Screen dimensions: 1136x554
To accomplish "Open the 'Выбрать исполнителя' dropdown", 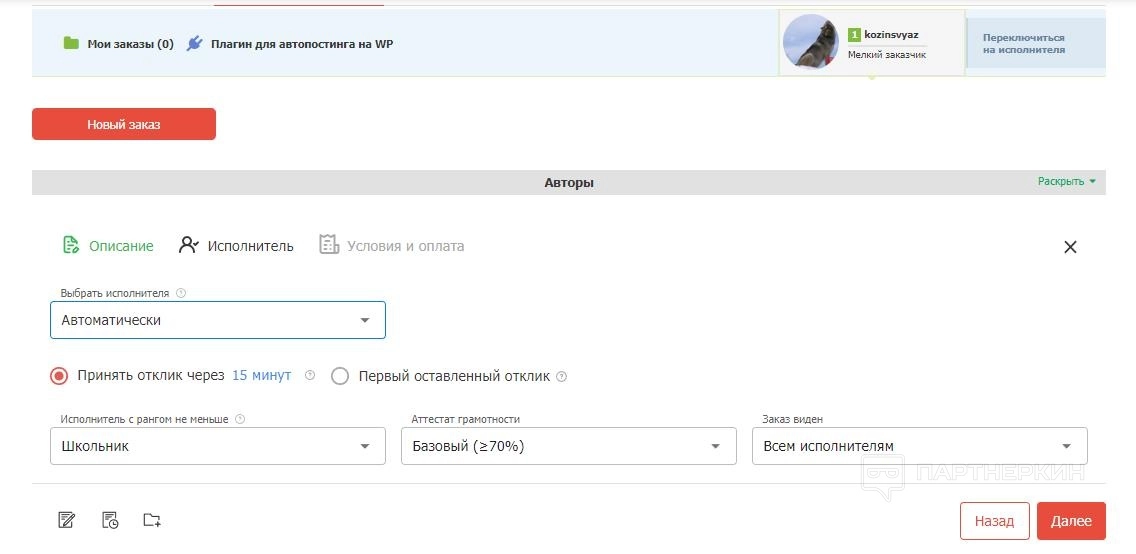I will pyautogui.click(x=218, y=320).
